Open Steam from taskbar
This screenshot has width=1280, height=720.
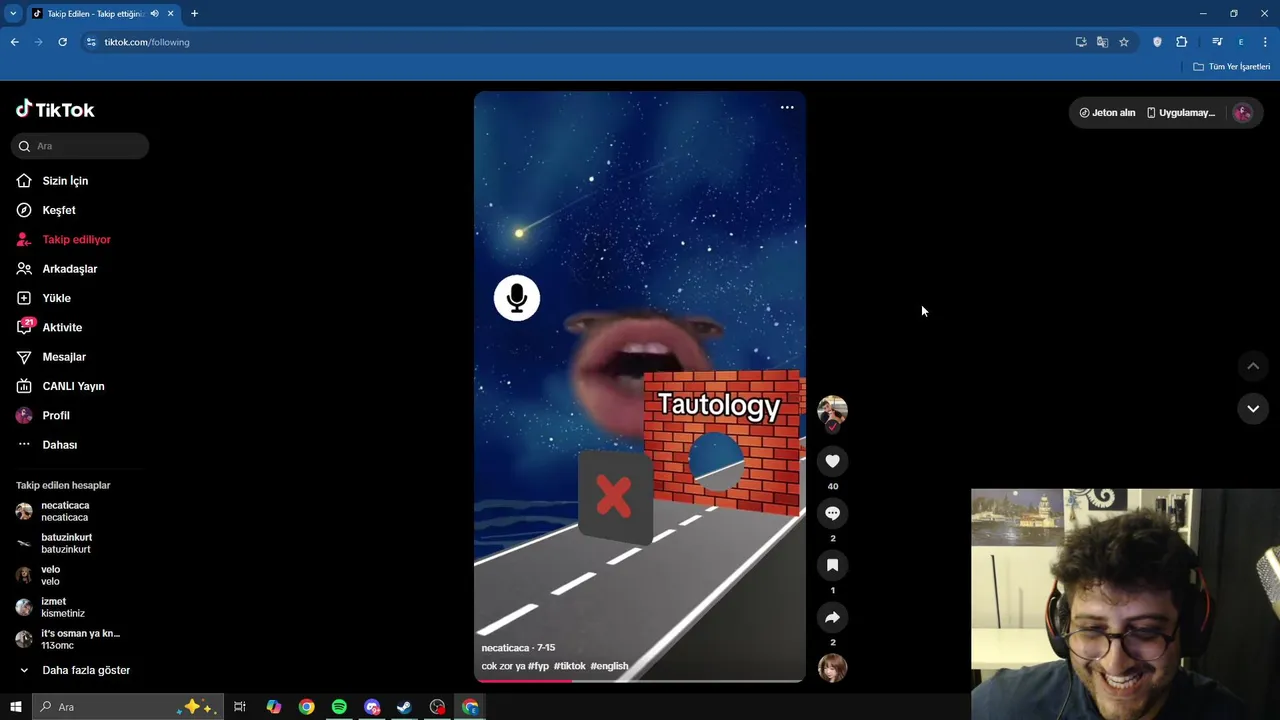[x=404, y=707]
